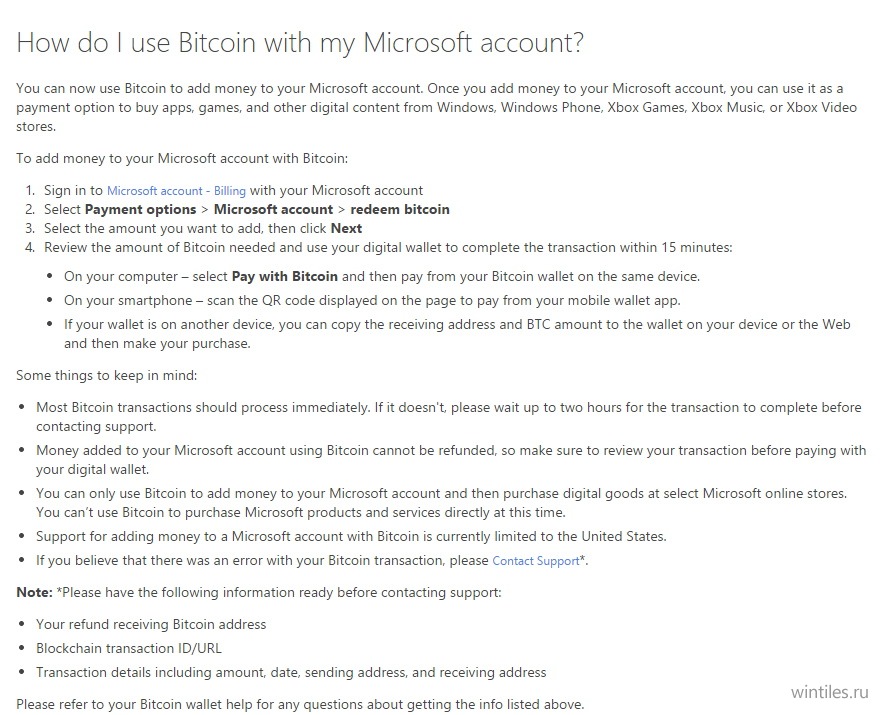Click the Blockchain transaction ID/URL bullet

[x=129, y=648]
